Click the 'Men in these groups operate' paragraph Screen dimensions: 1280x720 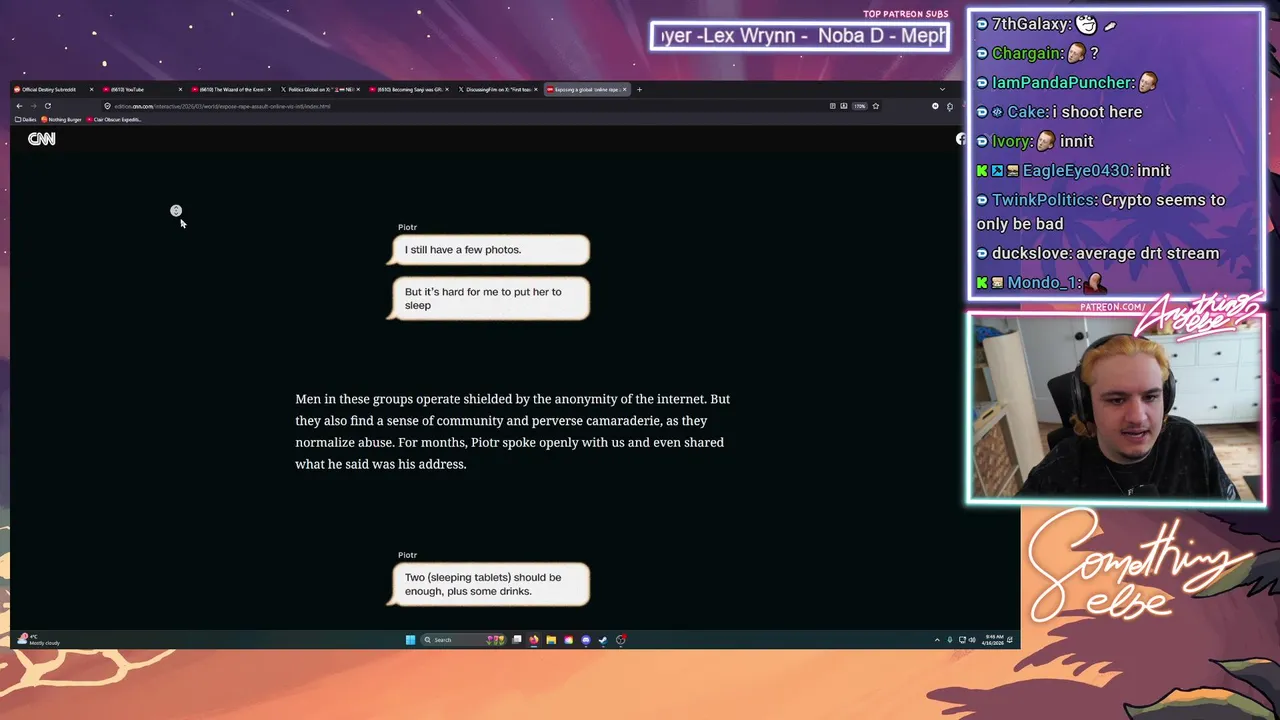click(512, 431)
